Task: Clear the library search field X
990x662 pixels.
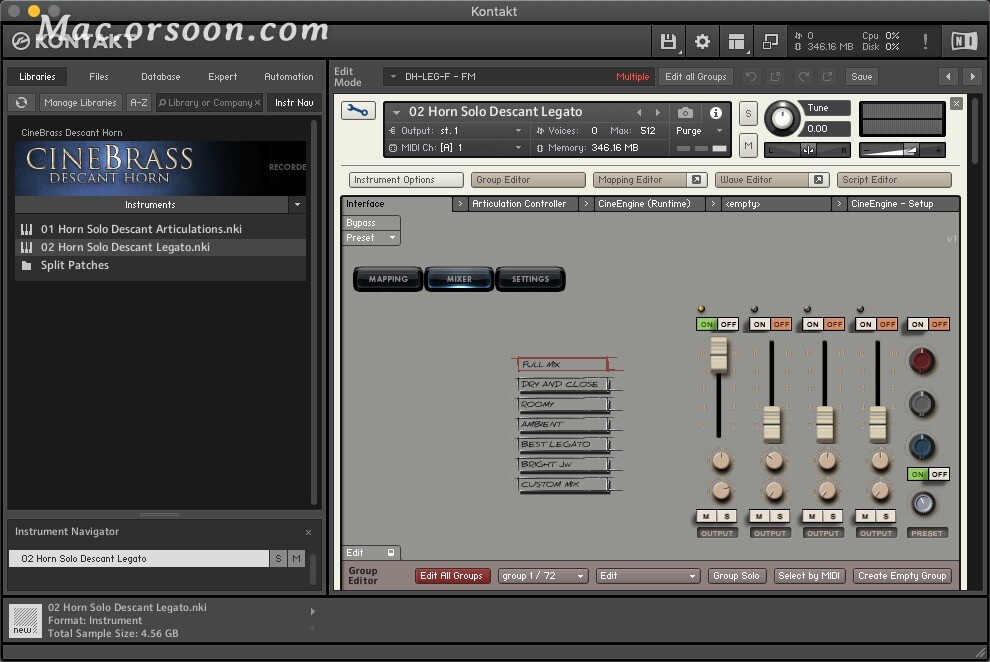Action: pyautogui.click(x=258, y=102)
